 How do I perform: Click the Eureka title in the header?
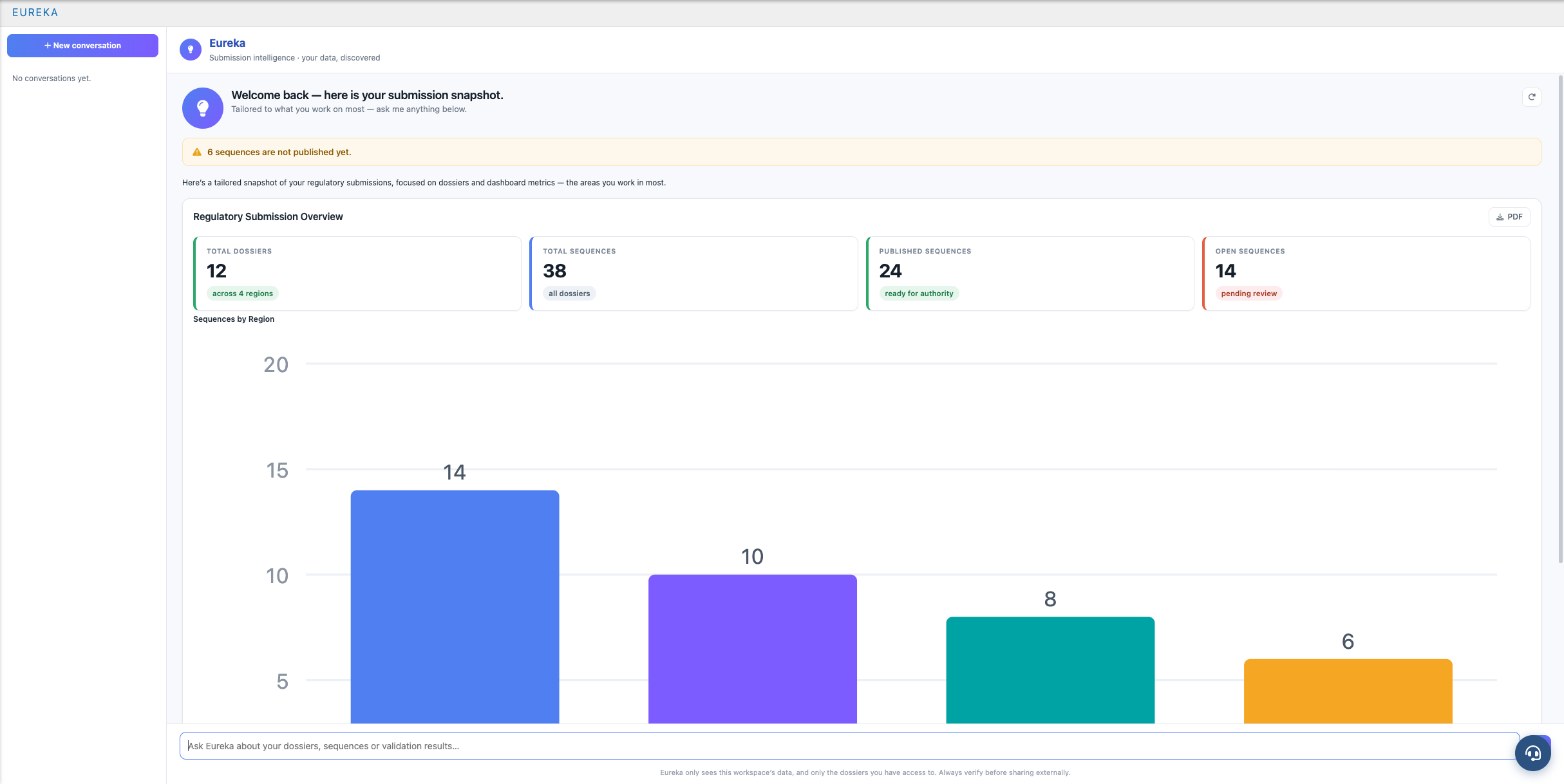227,43
